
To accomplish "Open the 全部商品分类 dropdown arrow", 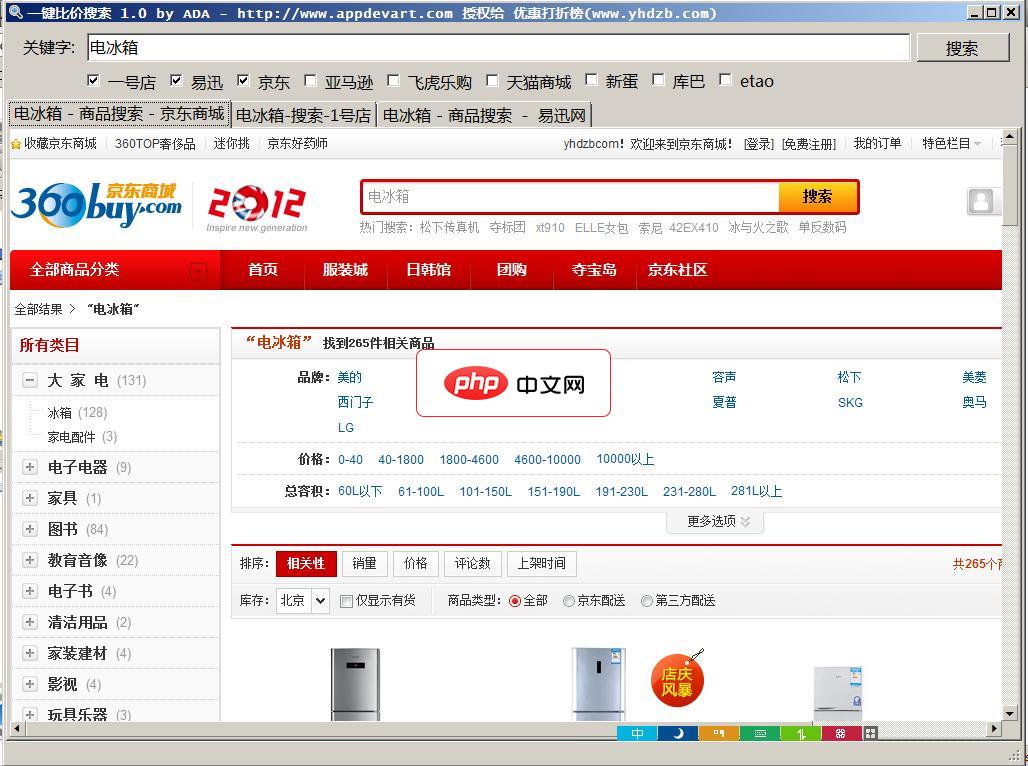I will point(197,270).
